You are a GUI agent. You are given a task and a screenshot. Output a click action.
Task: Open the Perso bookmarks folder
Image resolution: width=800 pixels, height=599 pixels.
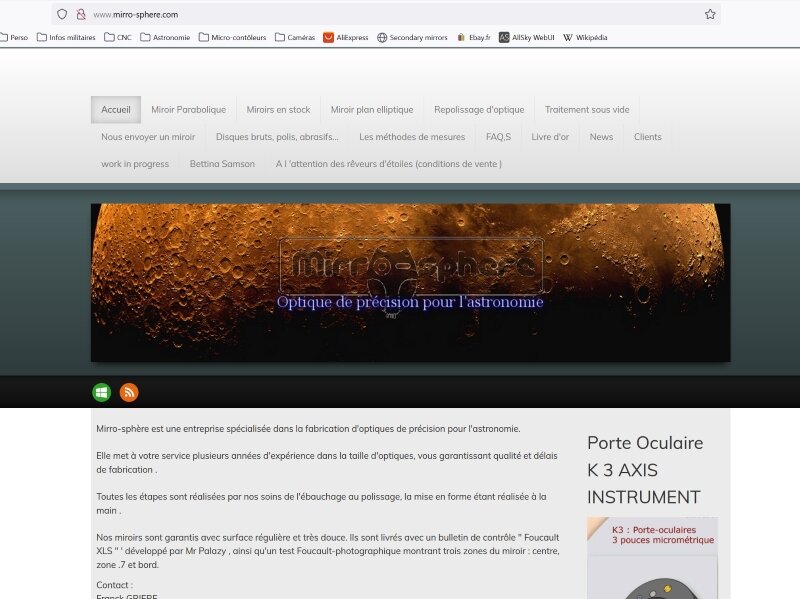click(14, 37)
